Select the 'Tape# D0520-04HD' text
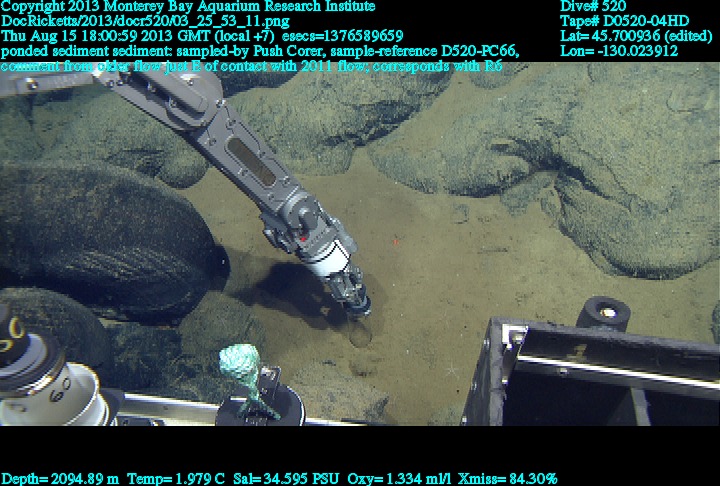 pos(624,21)
